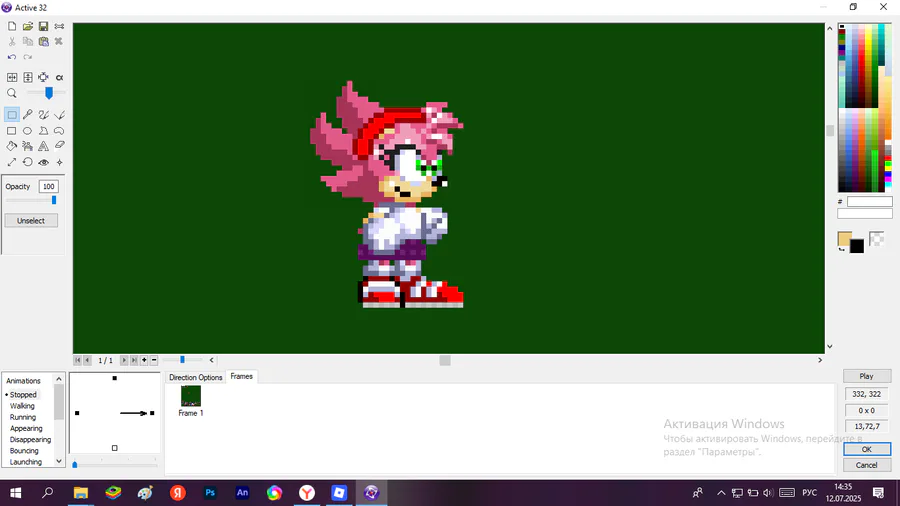Viewport: 900px width, 506px height.
Task: Toggle the View hot spot eye
Action: (44, 162)
